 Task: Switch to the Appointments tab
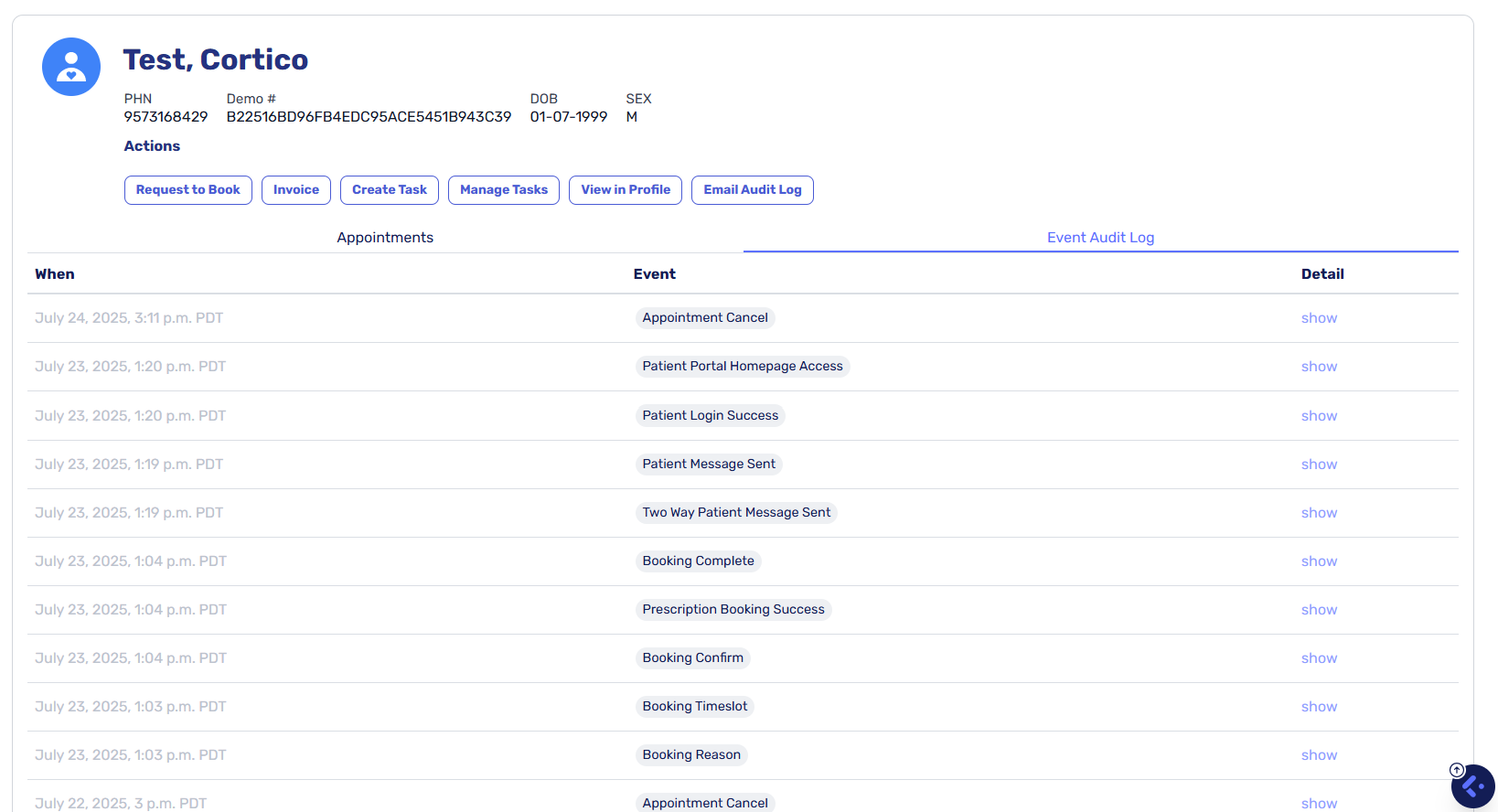click(x=385, y=238)
